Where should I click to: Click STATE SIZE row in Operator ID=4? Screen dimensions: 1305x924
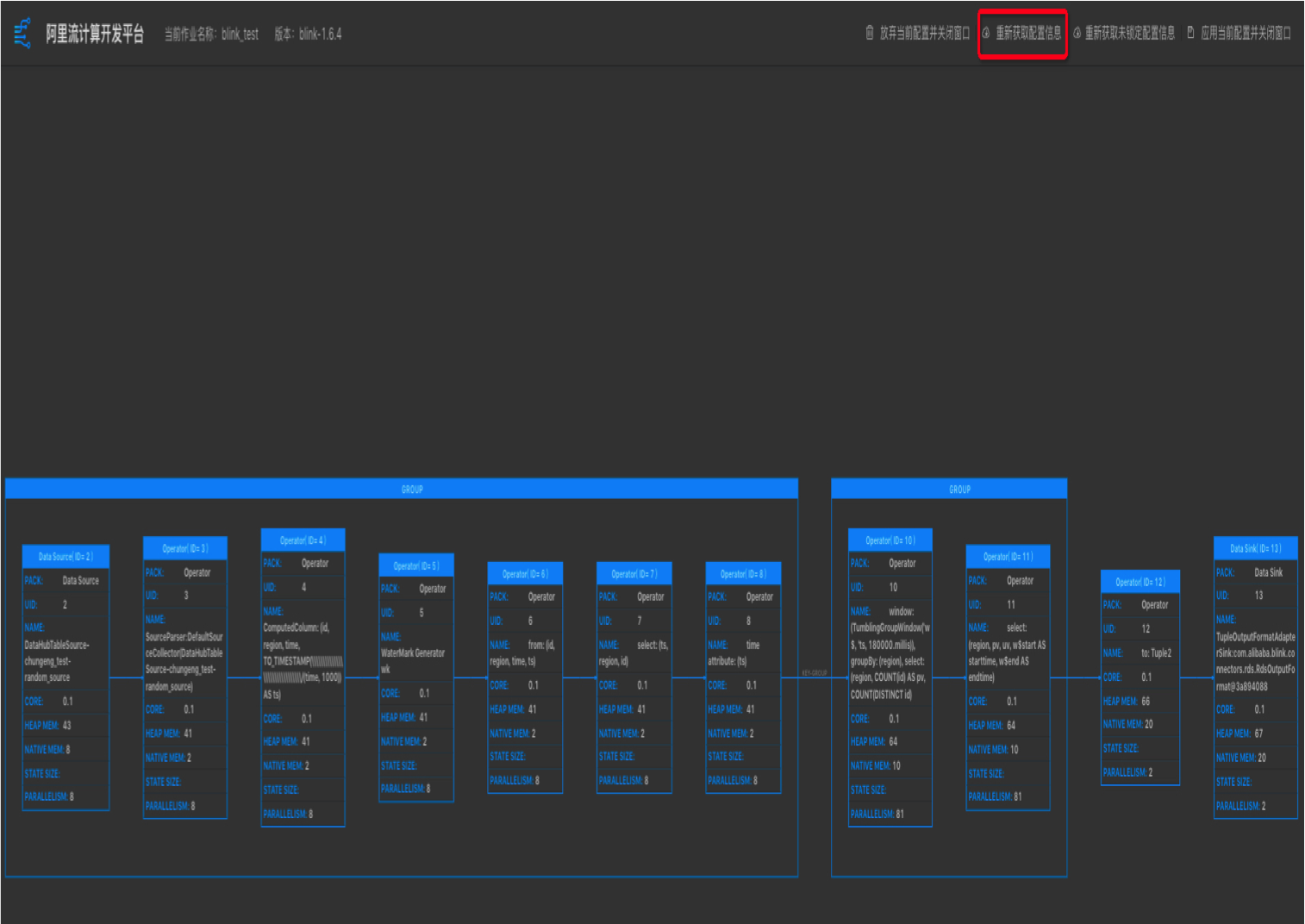coord(303,790)
